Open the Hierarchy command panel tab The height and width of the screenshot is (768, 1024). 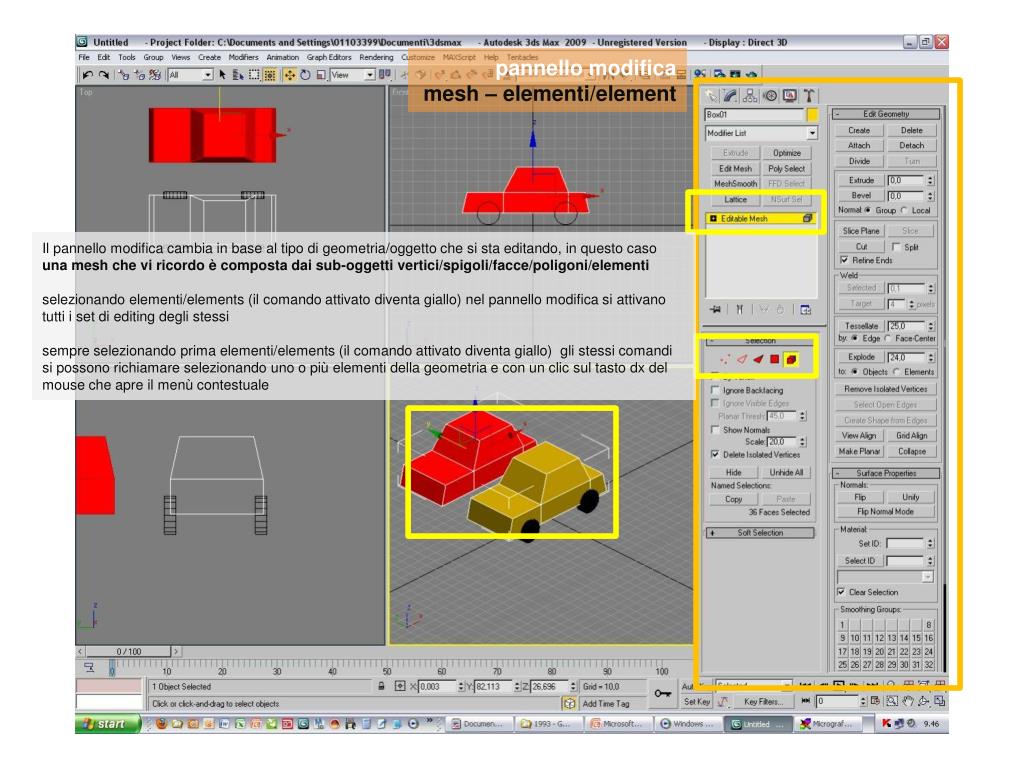tap(750, 96)
